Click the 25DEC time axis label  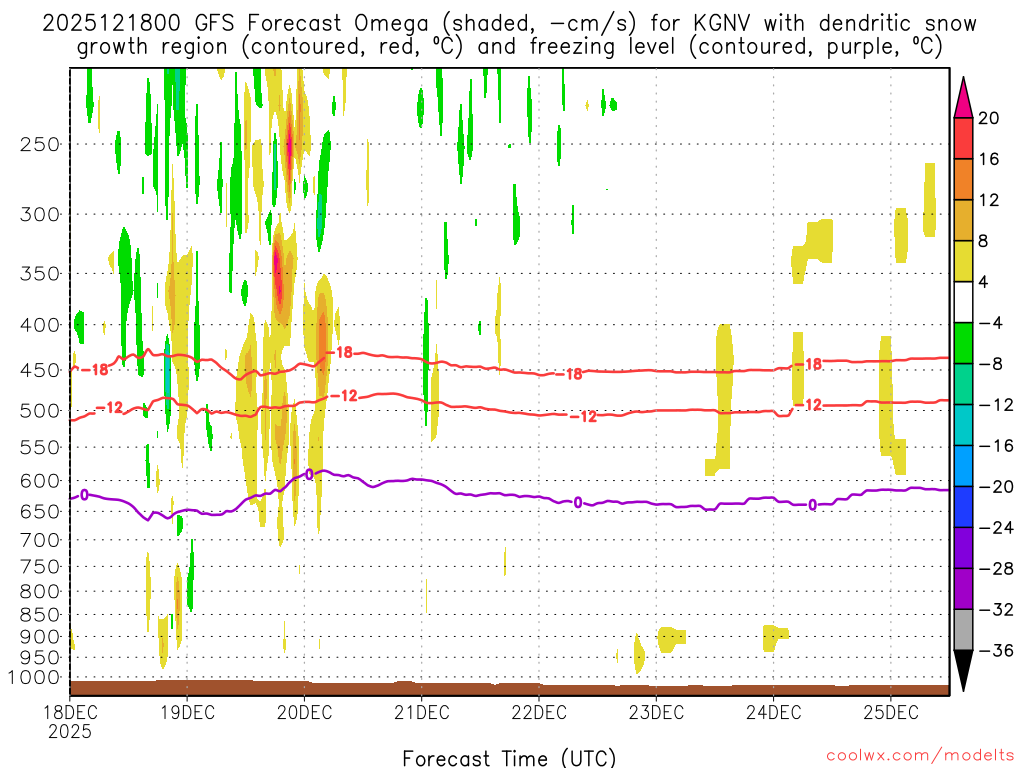(891, 712)
